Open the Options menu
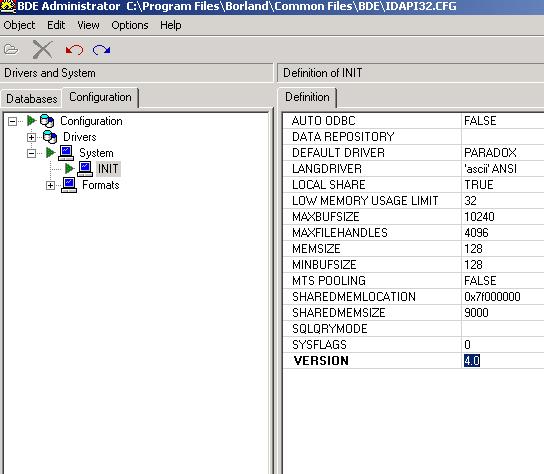 (x=130, y=25)
